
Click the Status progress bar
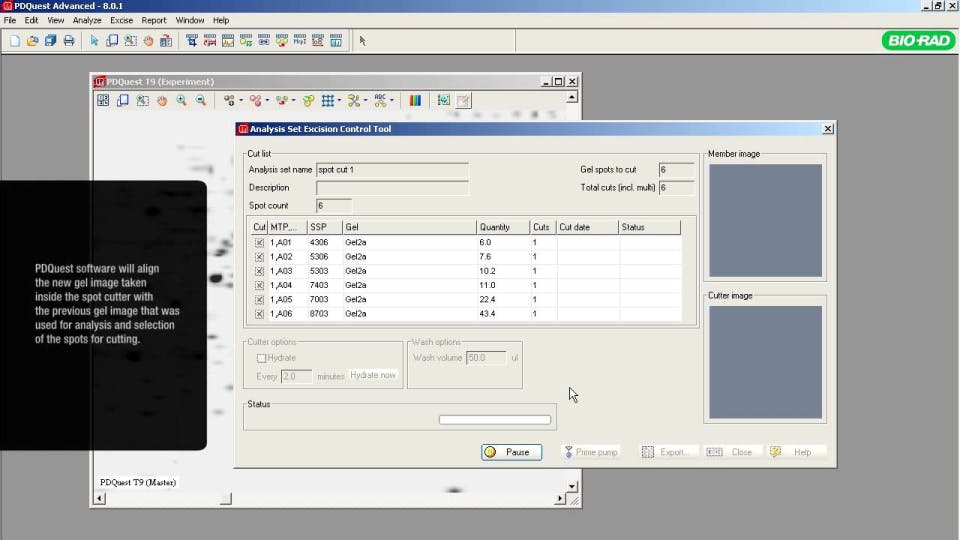(494, 420)
